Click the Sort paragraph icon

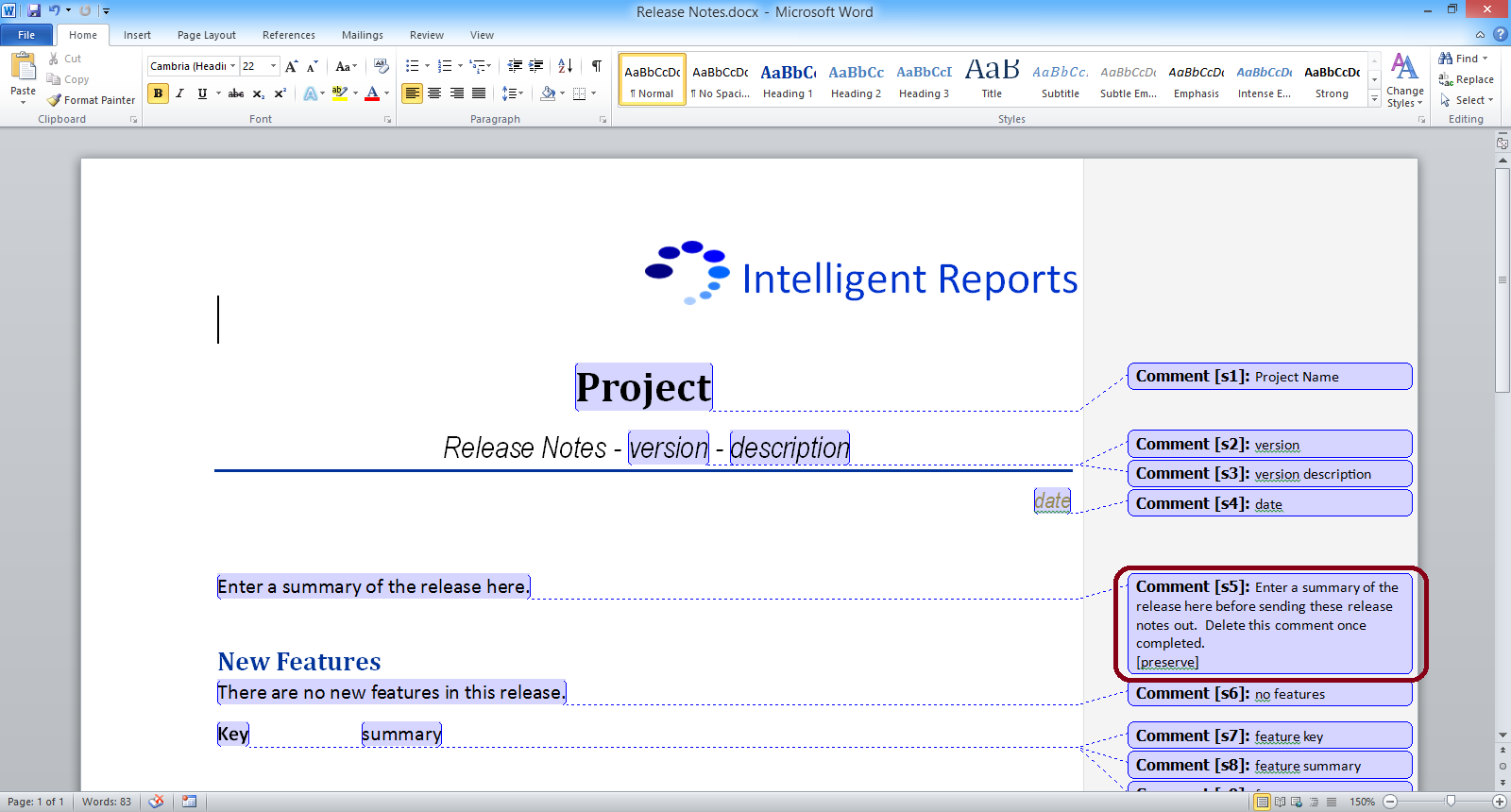(x=565, y=66)
